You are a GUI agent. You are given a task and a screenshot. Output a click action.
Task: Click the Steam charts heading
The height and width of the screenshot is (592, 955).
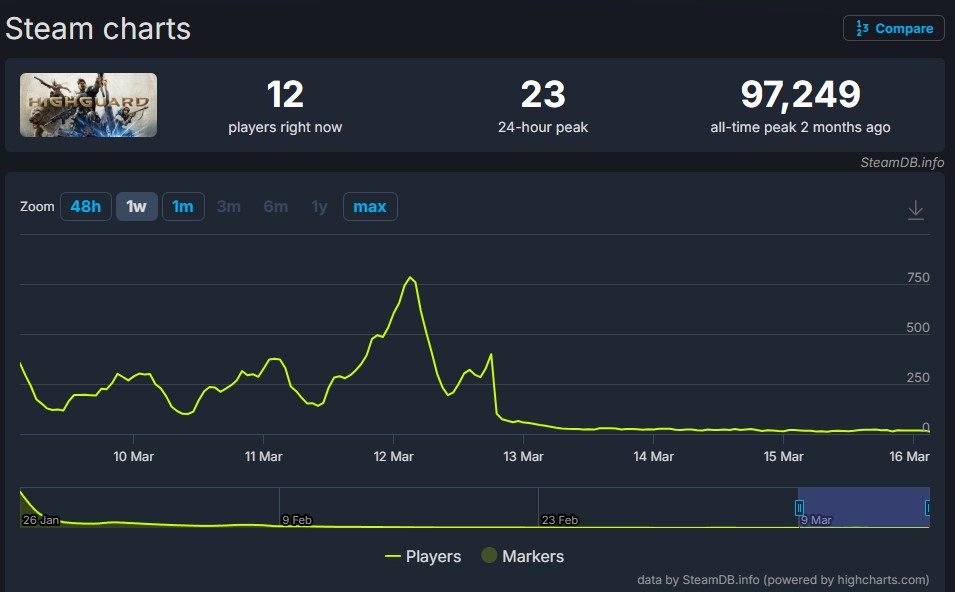(x=98, y=29)
